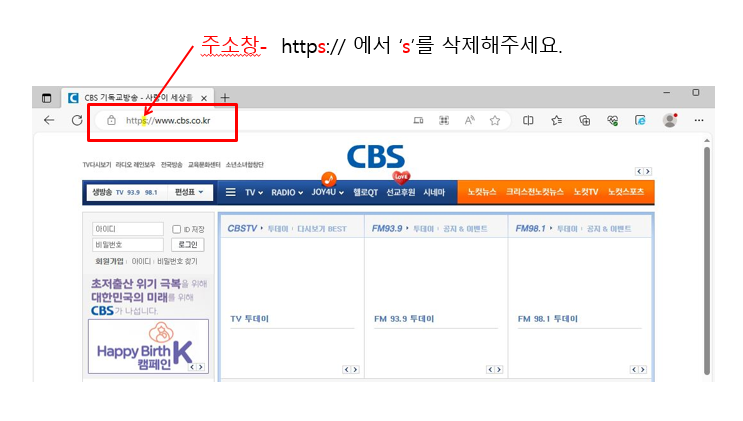Expand the JOY4U dropdown menu
The width and height of the screenshot is (743, 421).
click(x=327, y=192)
